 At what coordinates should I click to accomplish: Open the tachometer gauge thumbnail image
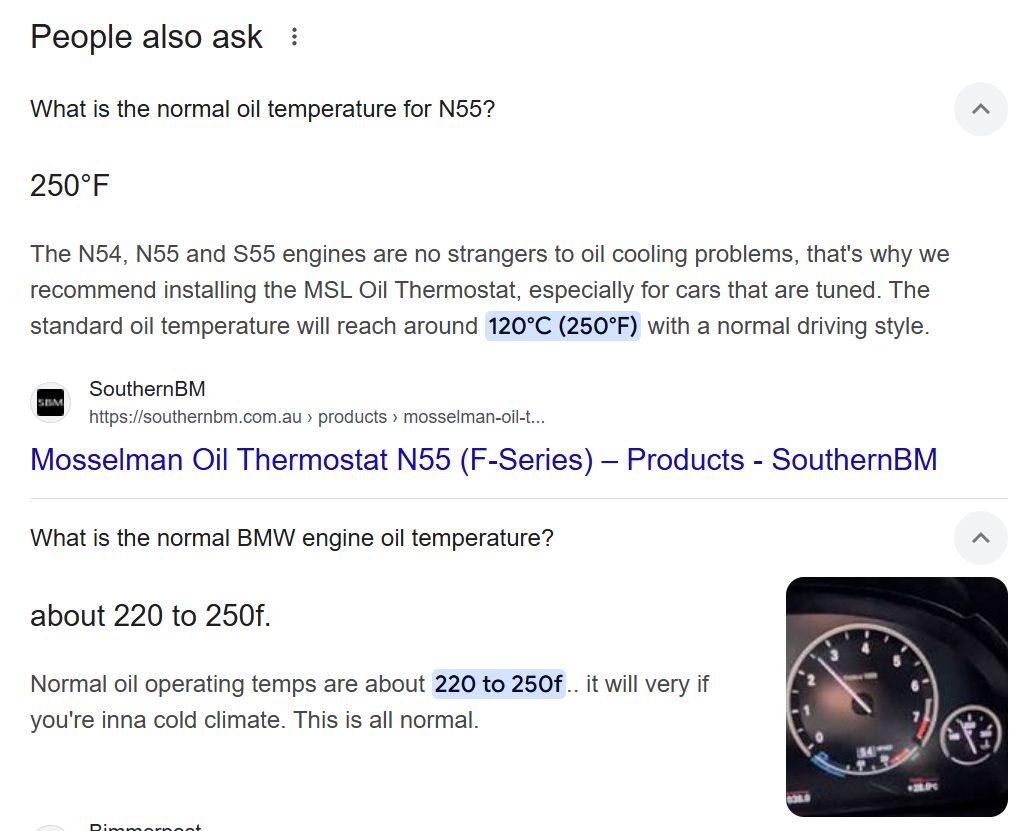point(896,696)
